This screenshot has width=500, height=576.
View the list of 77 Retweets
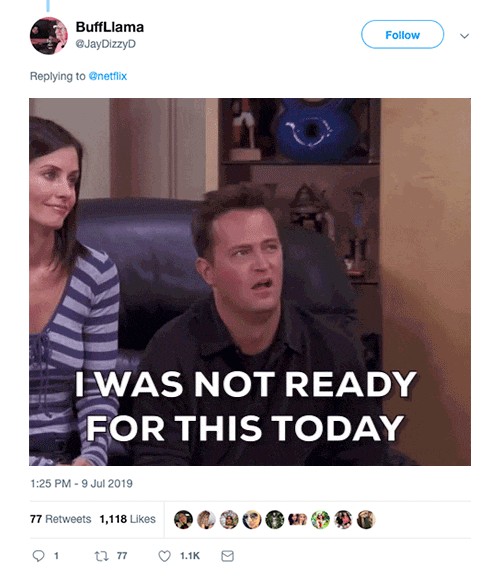(x=61, y=519)
